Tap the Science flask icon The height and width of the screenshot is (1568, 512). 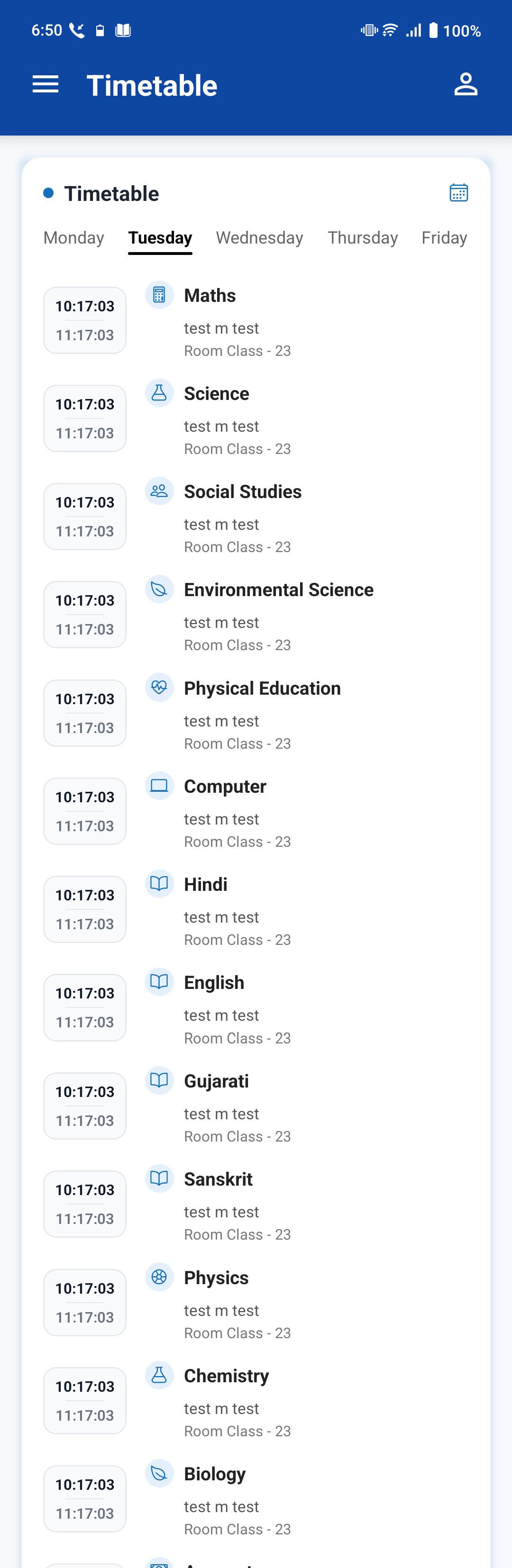[x=159, y=393]
